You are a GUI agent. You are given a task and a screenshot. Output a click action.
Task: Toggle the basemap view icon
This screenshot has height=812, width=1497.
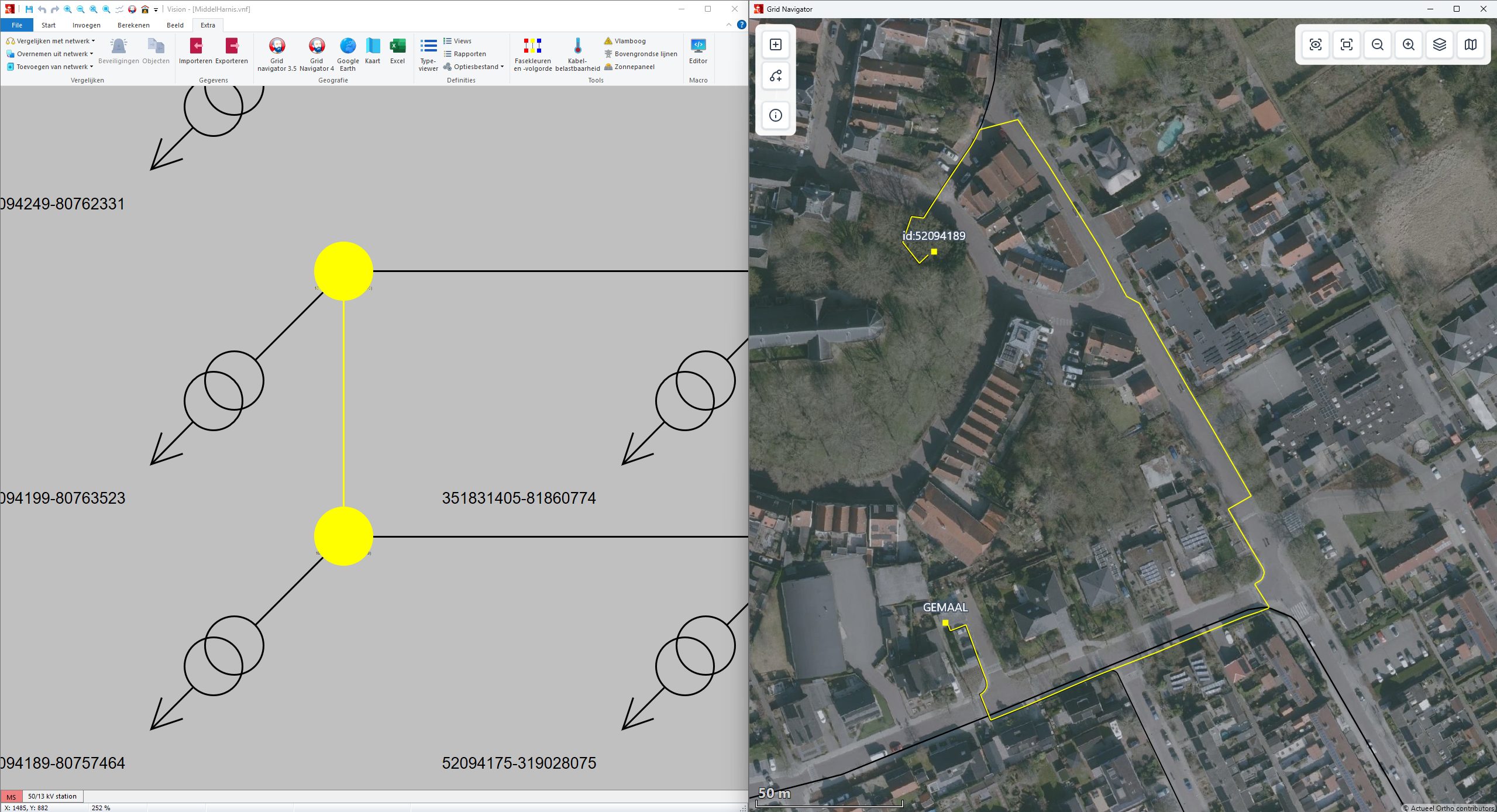tap(1470, 45)
